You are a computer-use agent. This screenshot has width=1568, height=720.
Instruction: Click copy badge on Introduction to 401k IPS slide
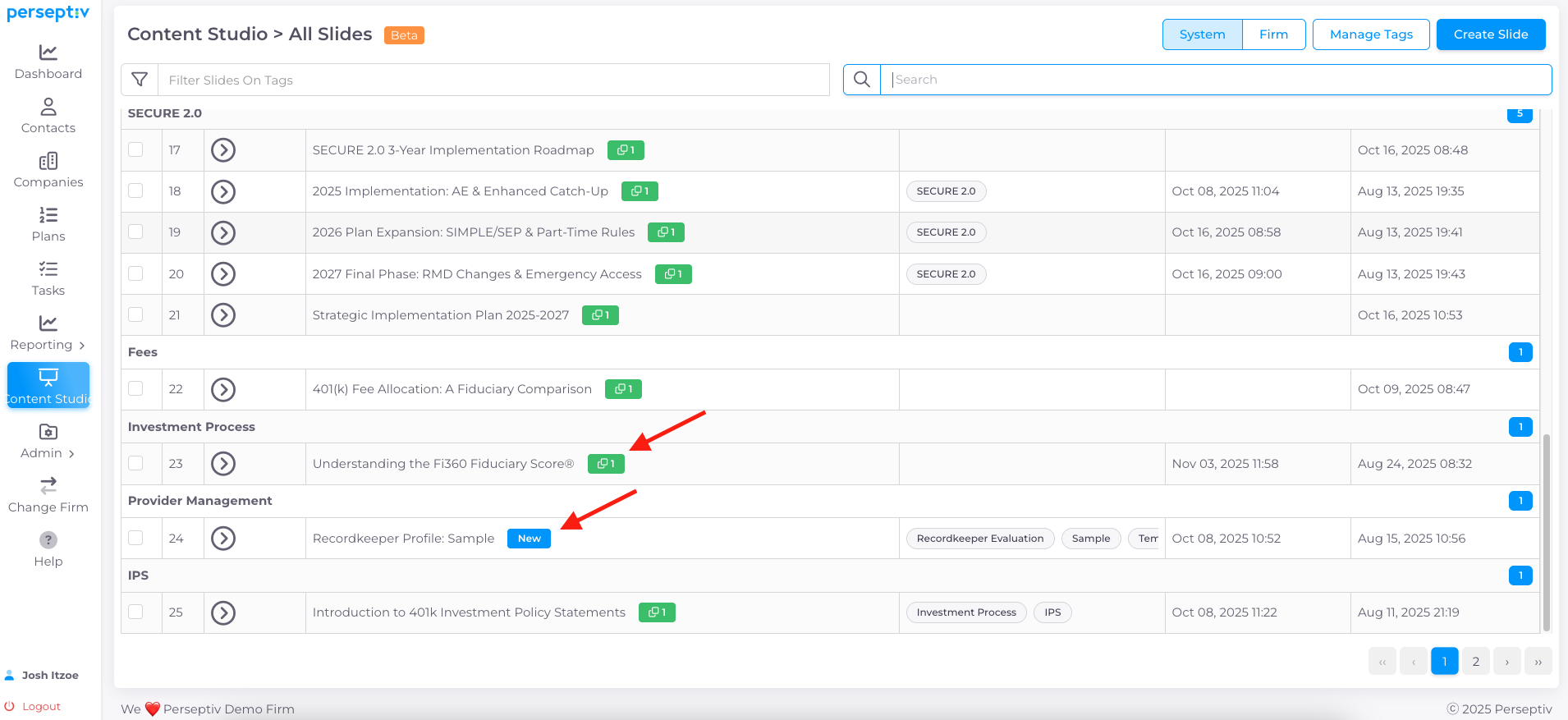tap(657, 612)
